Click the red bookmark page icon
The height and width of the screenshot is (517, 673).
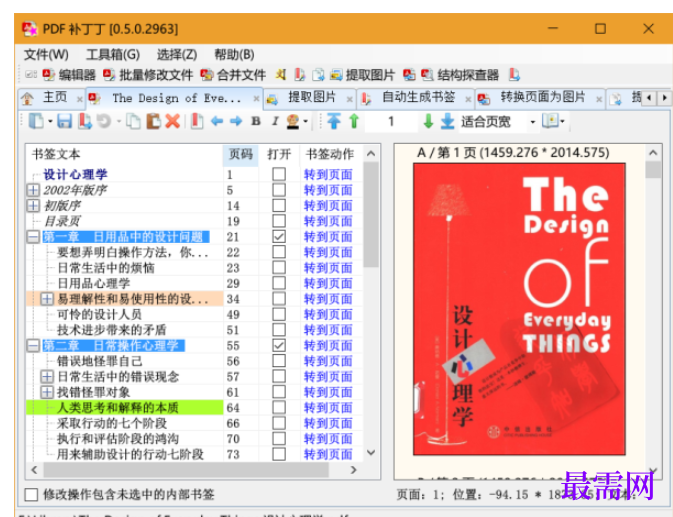point(197,121)
